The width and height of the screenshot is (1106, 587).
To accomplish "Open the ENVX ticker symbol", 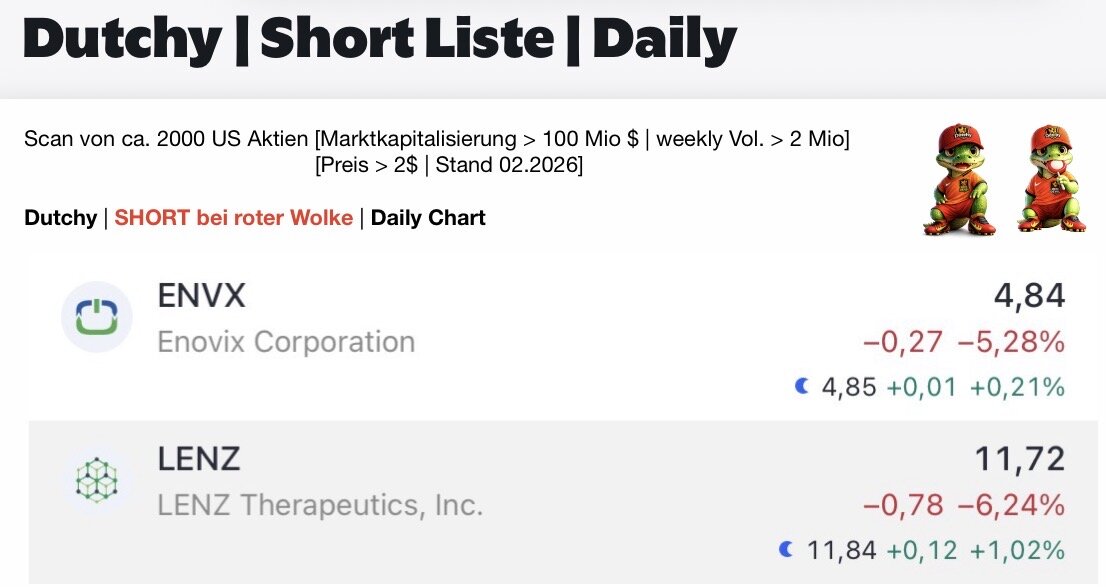I will pyautogui.click(x=201, y=296).
